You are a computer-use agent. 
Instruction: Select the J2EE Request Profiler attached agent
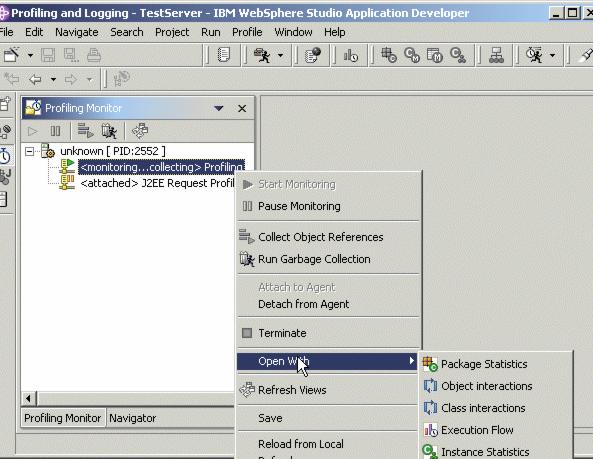coord(157,183)
